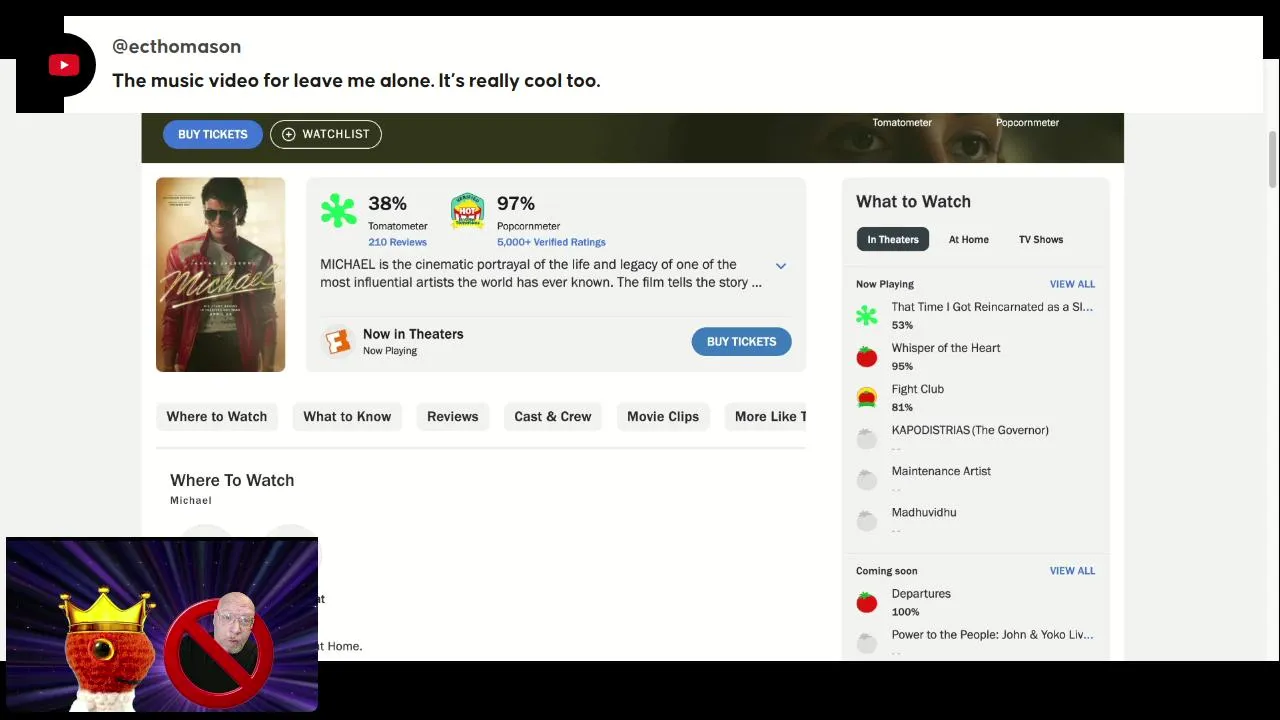Jump to More Like This section
Viewport: 1280px width, 720px height.
765,416
